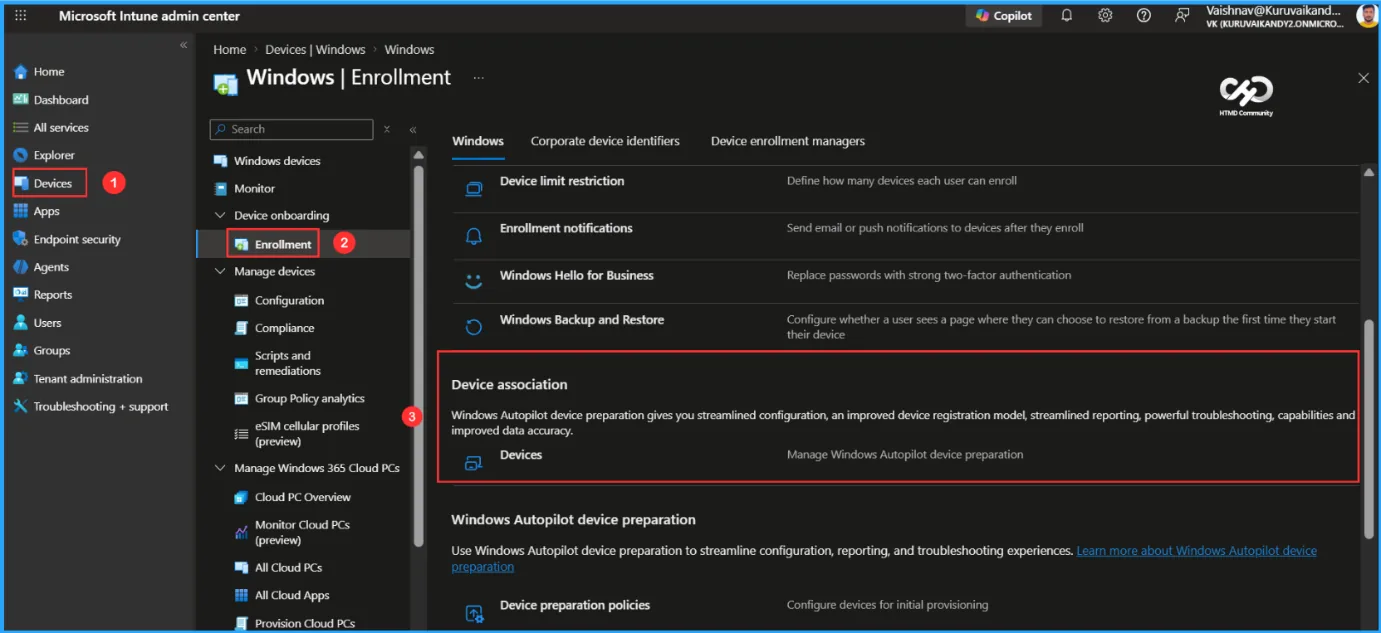1381x633 pixels.
Task: Open Windows Hello for Business
Action: 577,276
